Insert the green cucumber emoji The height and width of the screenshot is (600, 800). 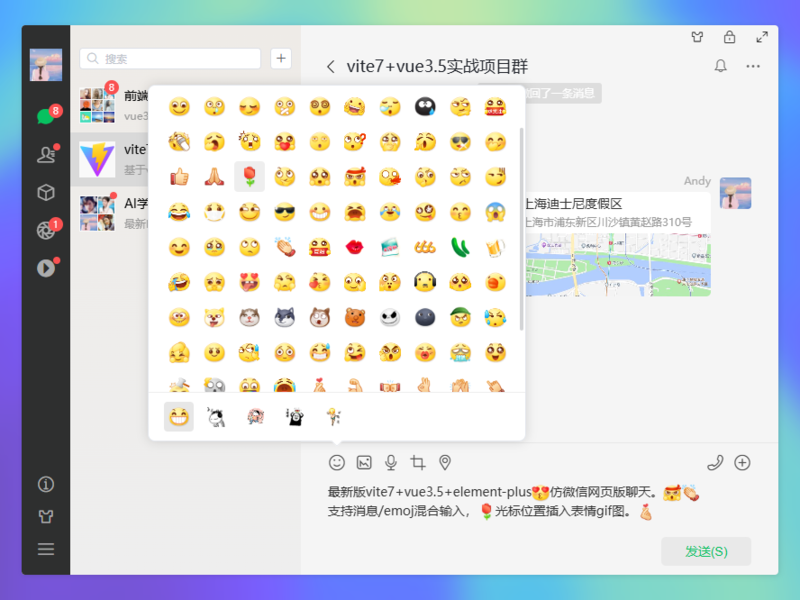click(460, 247)
